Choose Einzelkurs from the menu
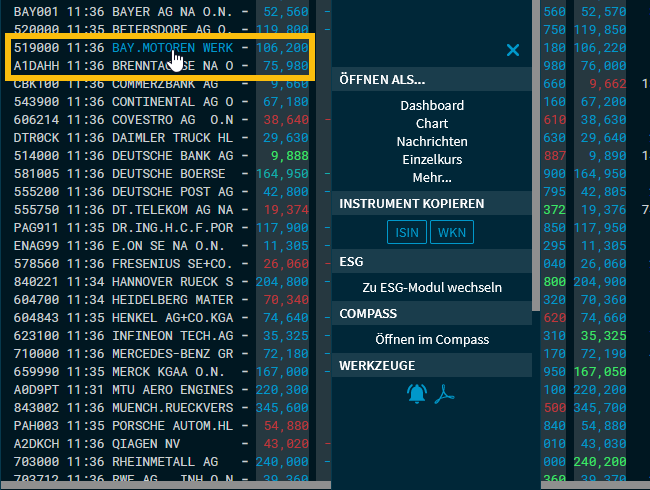 tap(432, 160)
